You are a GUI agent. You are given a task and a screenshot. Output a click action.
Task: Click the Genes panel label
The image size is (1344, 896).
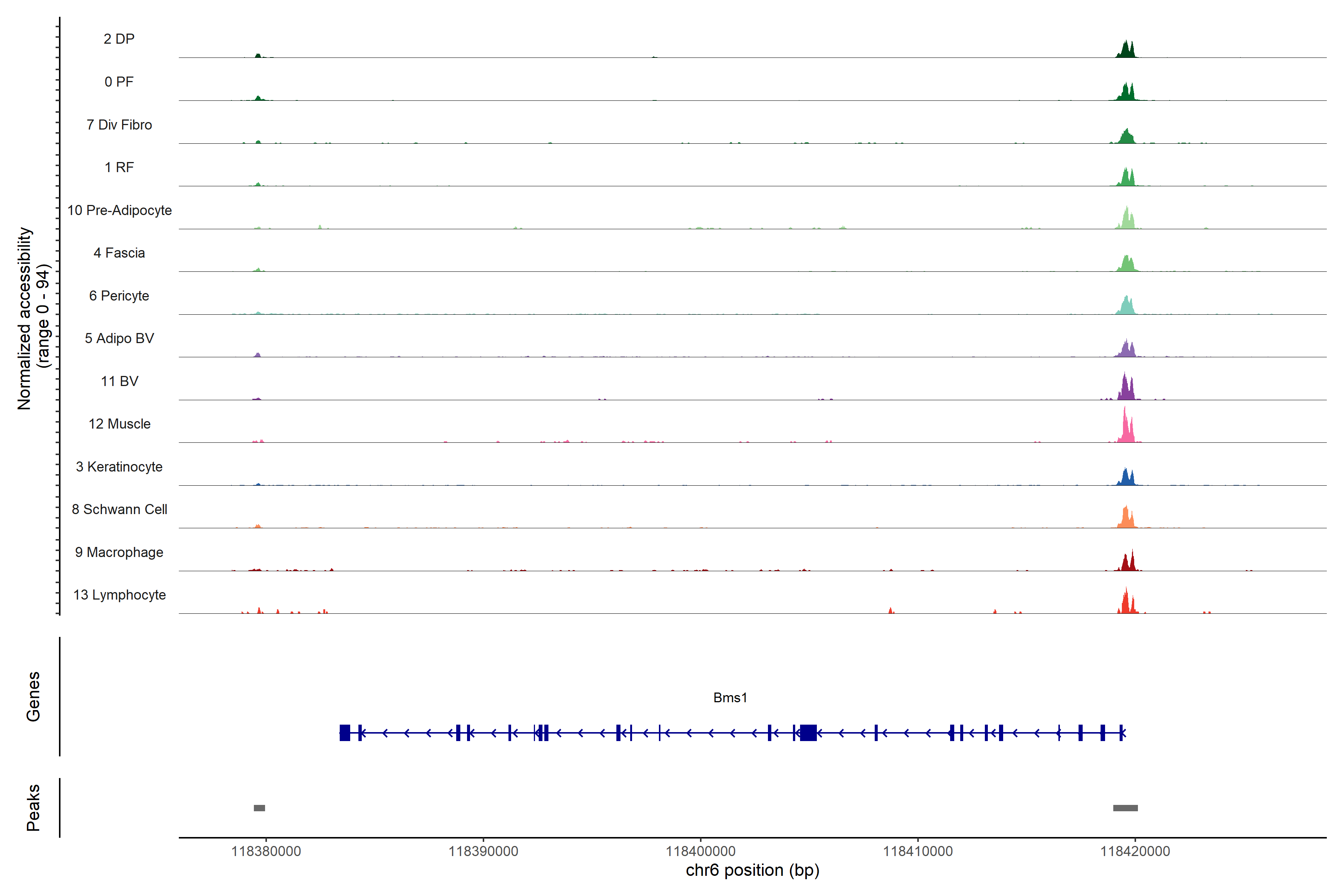pyautogui.click(x=33, y=697)
